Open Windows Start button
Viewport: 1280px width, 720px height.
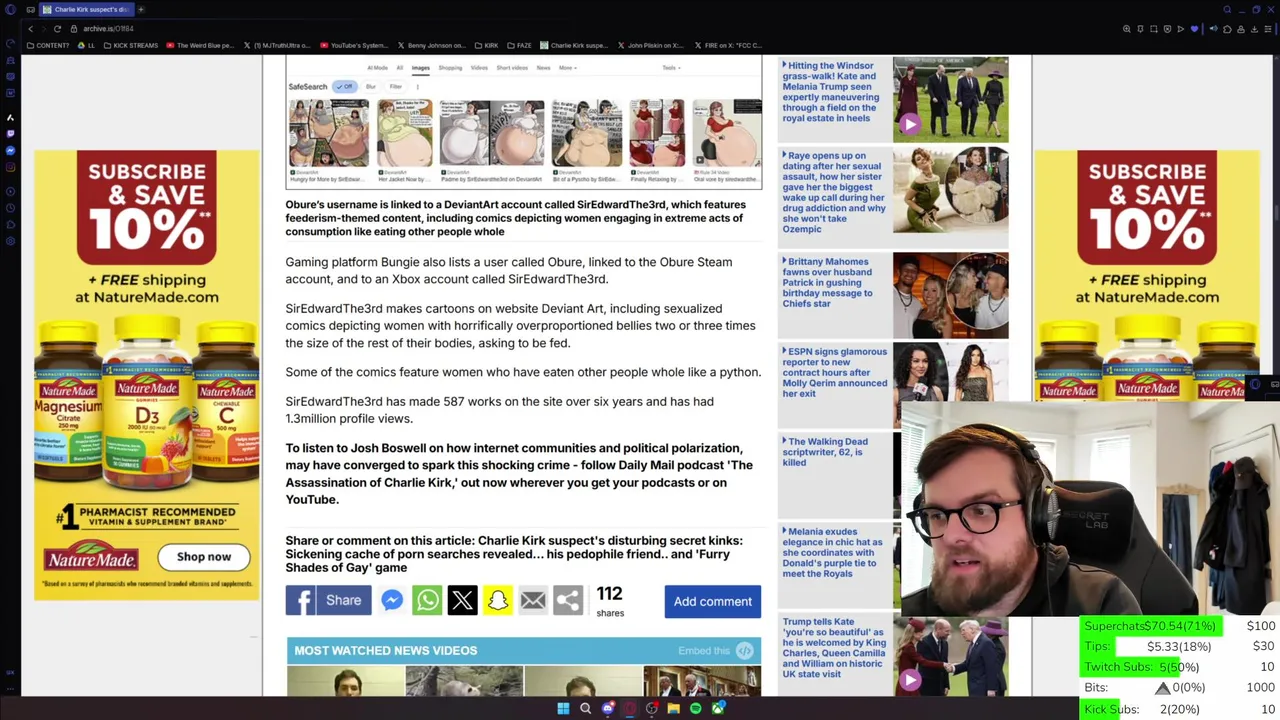click(x=563, y=708)
